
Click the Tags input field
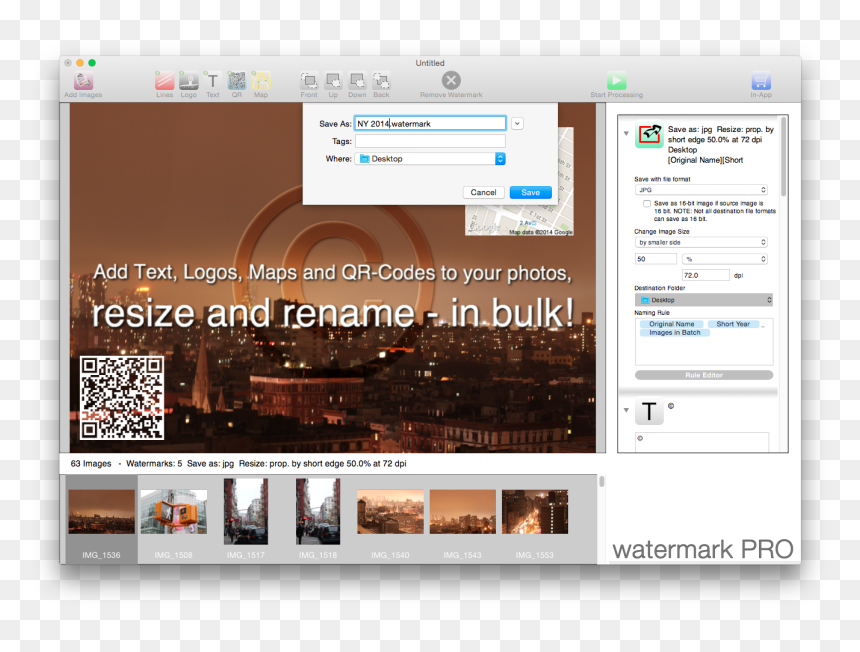pos(431,141)
